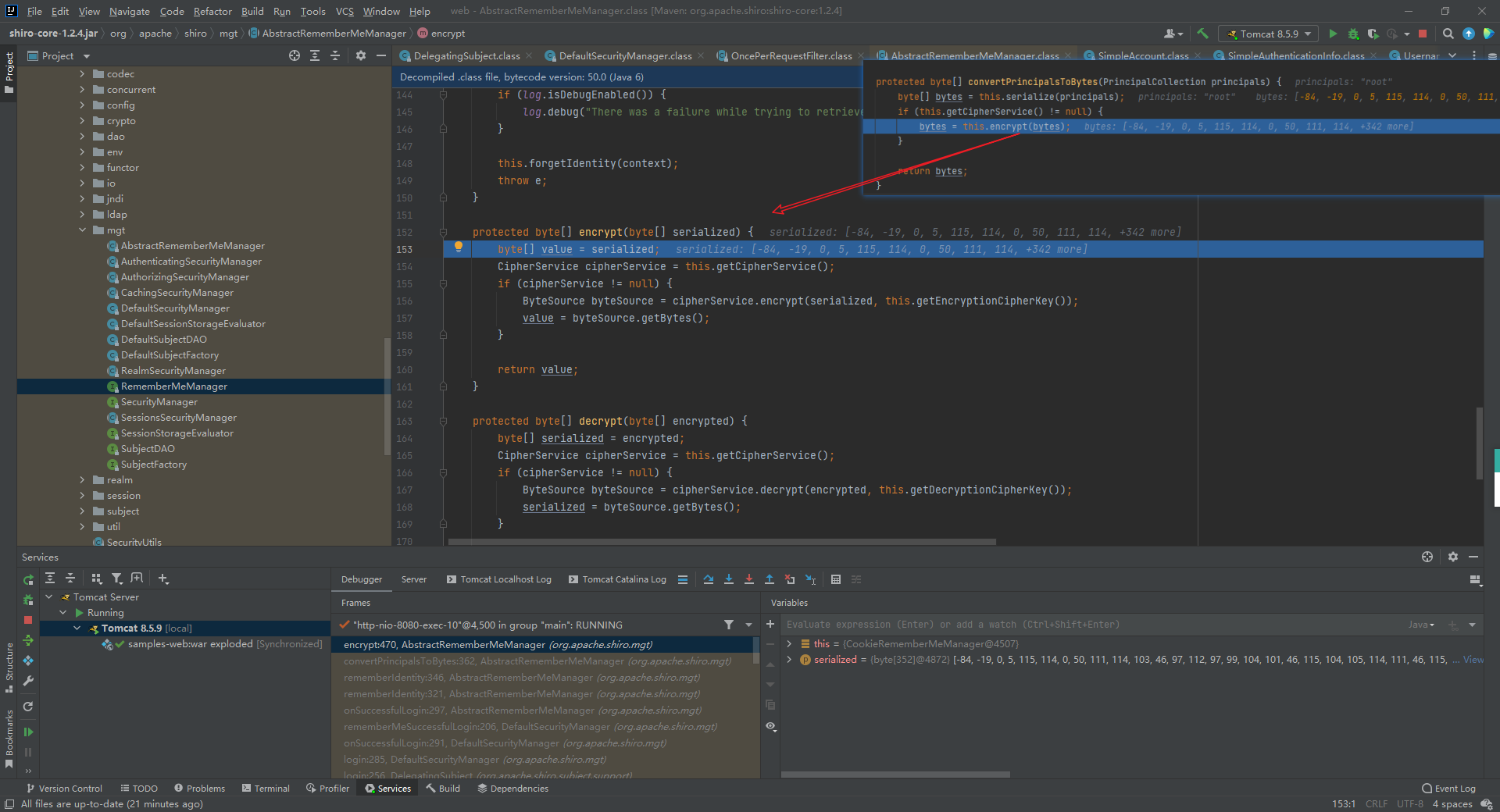The width and height of the screenshot is (1500, 812).
Task: Hide the Project panel with minus icon
Action: (x=381, y=55)
